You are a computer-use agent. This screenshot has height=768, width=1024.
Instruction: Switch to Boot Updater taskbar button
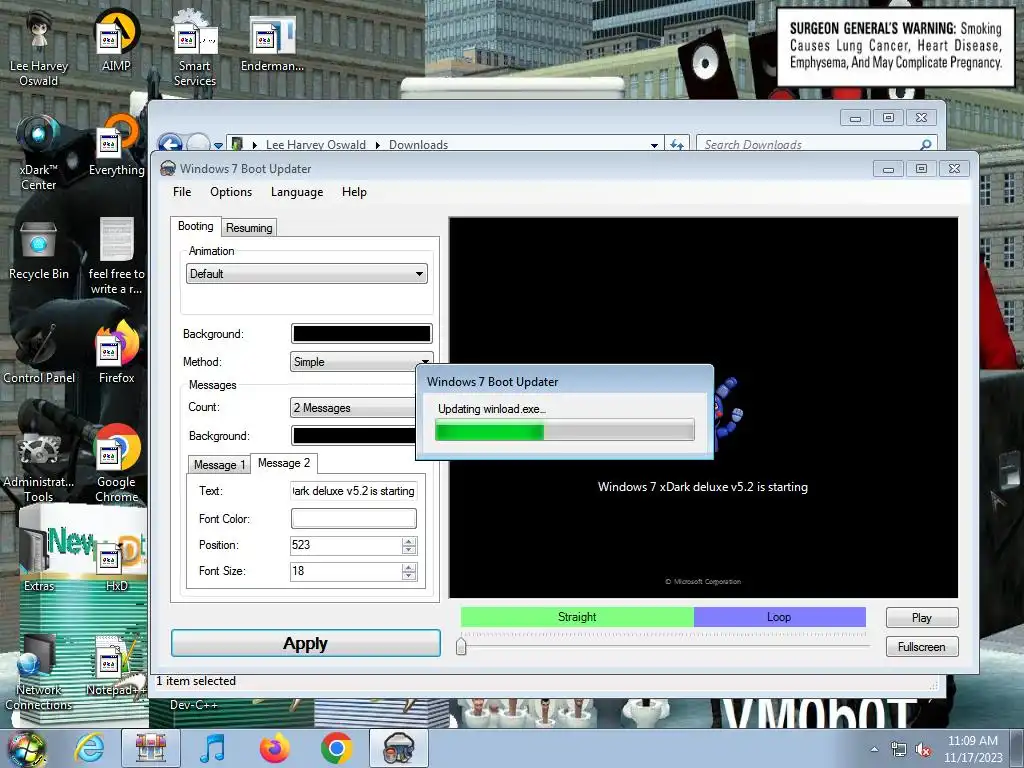[x=399, y=748]
